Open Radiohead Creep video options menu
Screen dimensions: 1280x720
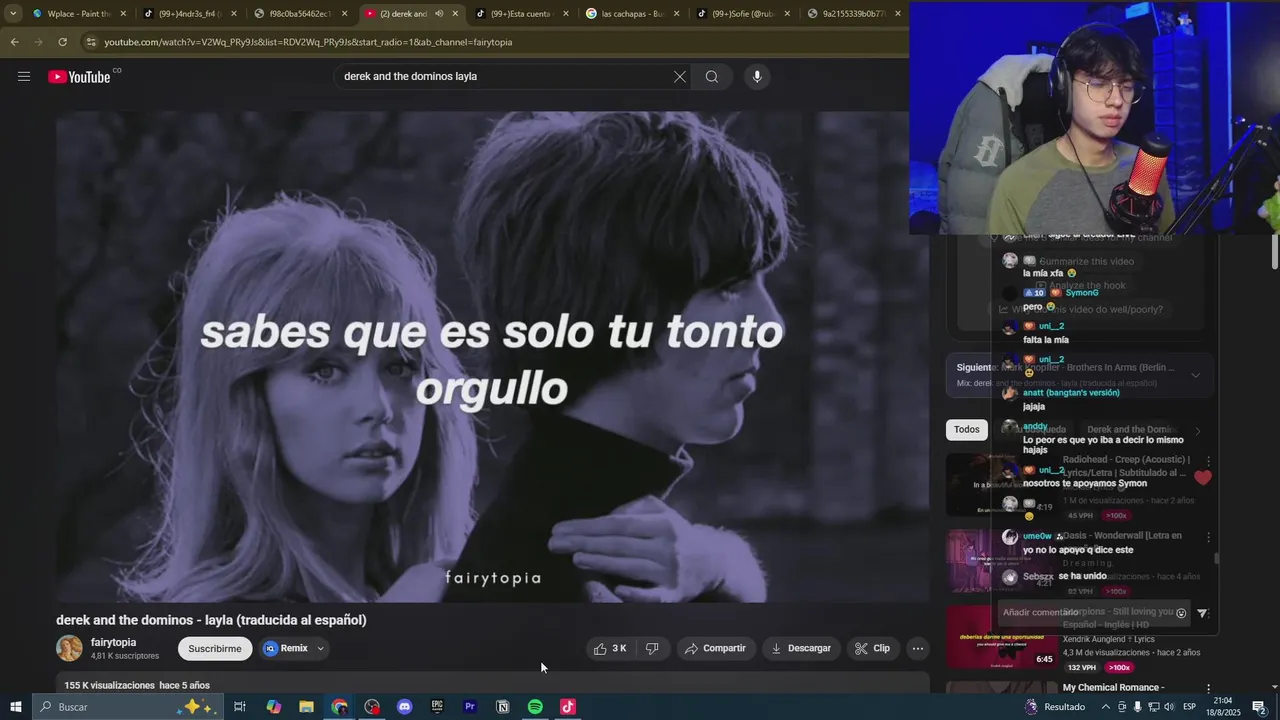click(1208, 461)
